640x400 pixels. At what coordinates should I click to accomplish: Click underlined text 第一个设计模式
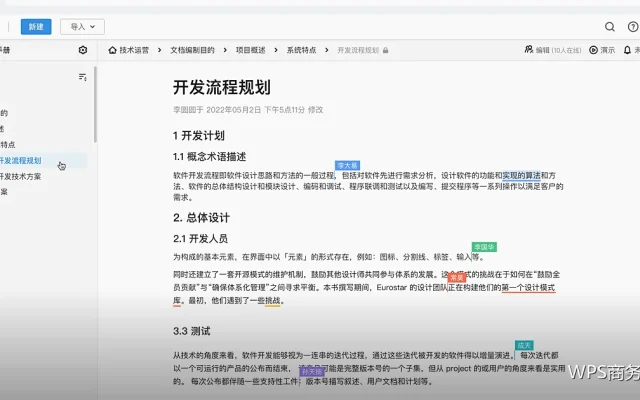[528, 287]
